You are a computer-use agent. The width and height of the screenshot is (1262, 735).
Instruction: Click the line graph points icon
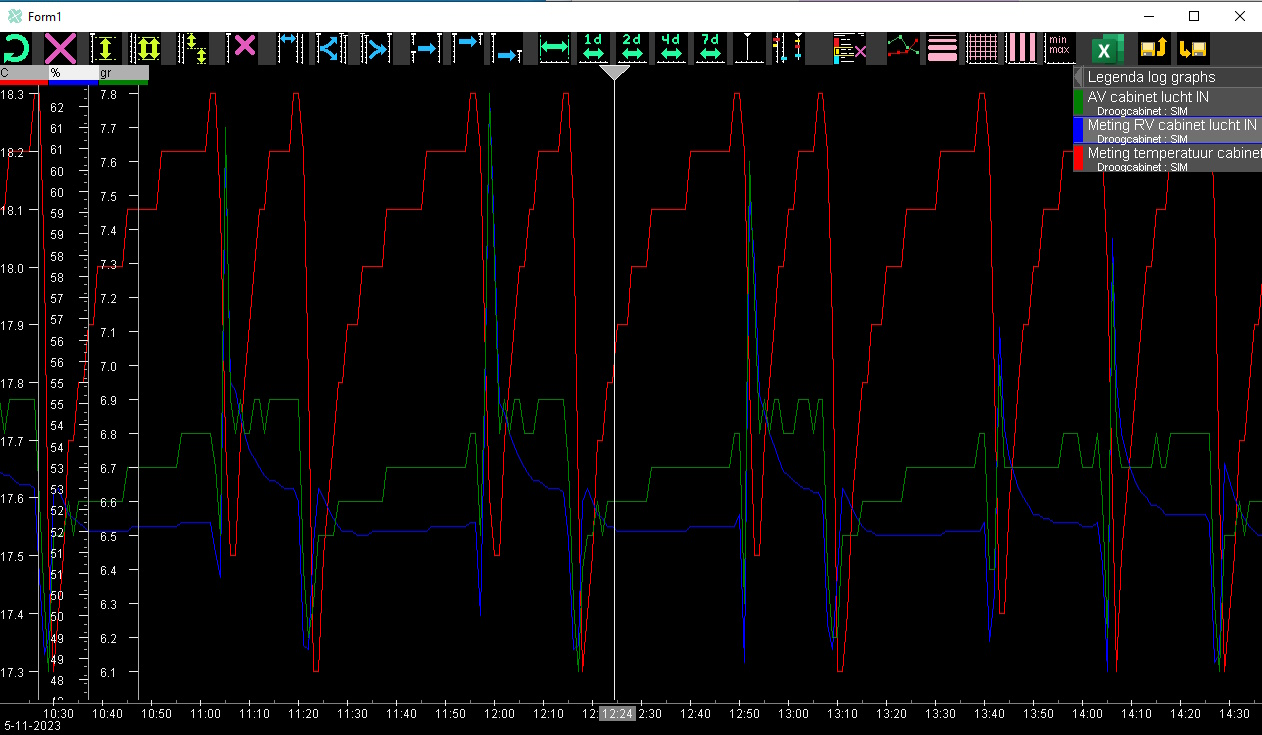click(903, 48)
